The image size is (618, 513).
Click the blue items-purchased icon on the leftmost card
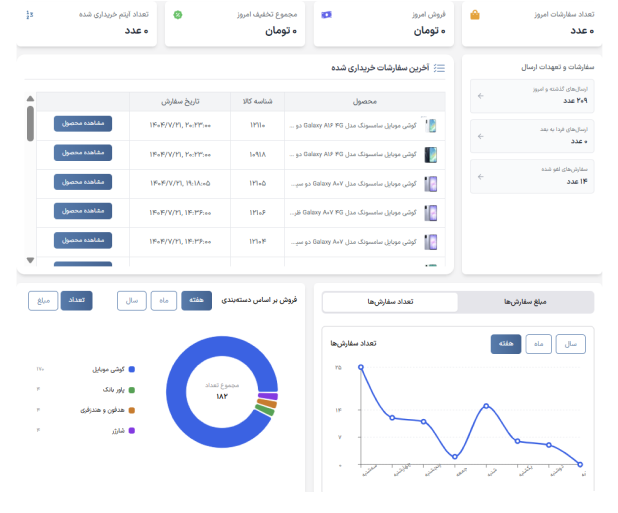click(29, 15)
